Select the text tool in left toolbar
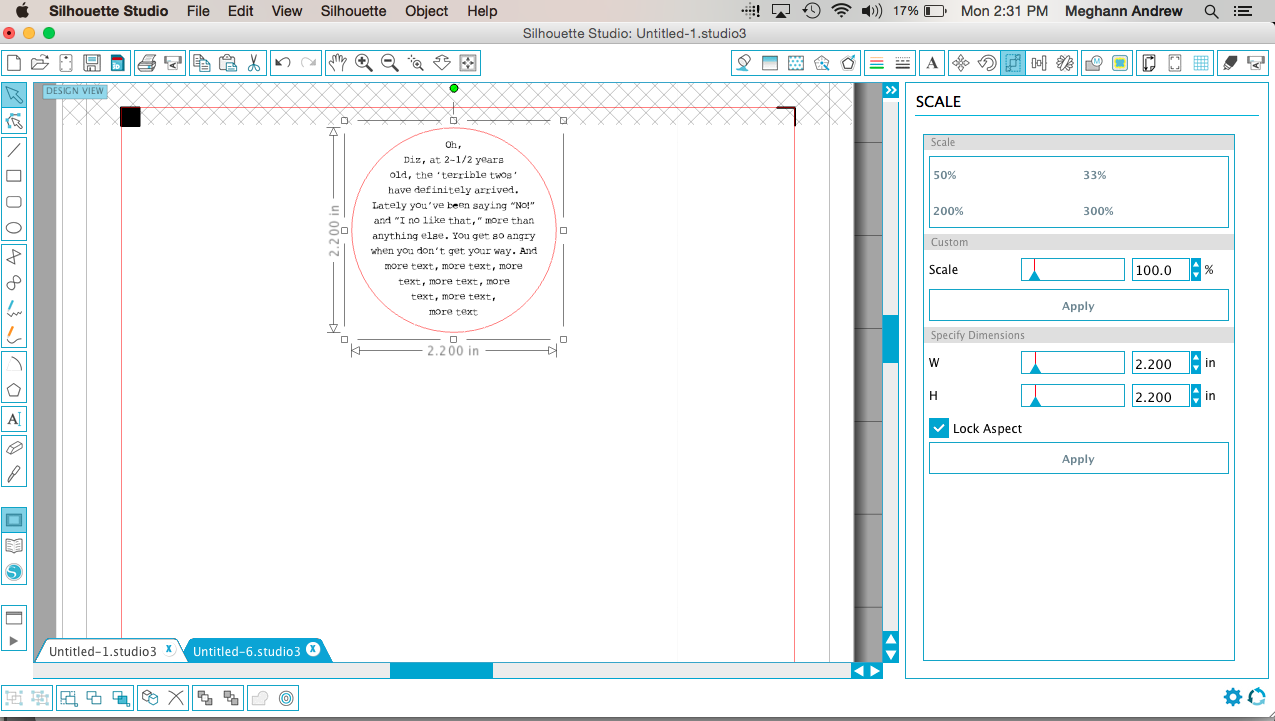The width and height of the screenshot is (1275, 721). coord(14,419)
